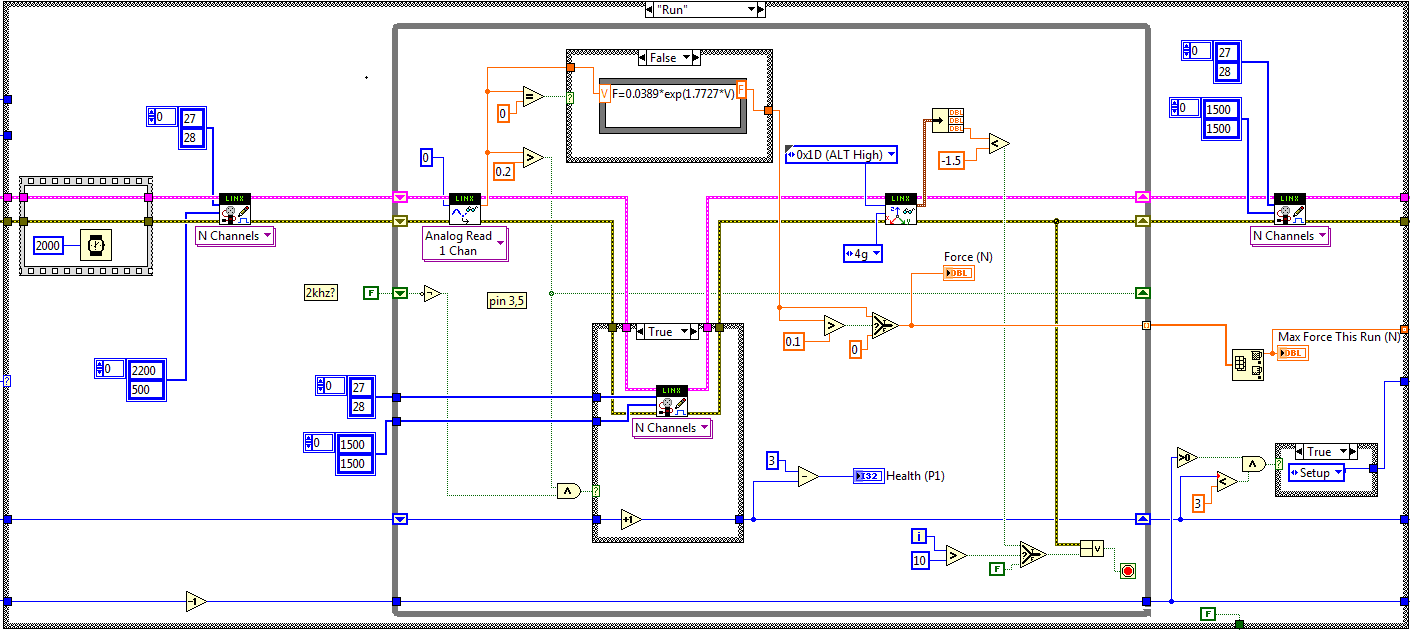
Task: Open the 0x1D (ALT High) enum dropdown
Action: pyautogui.click(x=841, y=154)
